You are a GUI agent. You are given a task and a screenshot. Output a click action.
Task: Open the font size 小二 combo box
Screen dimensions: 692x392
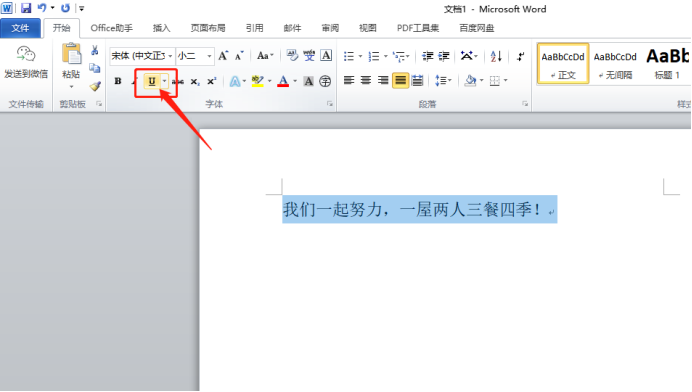pos(195,56)
